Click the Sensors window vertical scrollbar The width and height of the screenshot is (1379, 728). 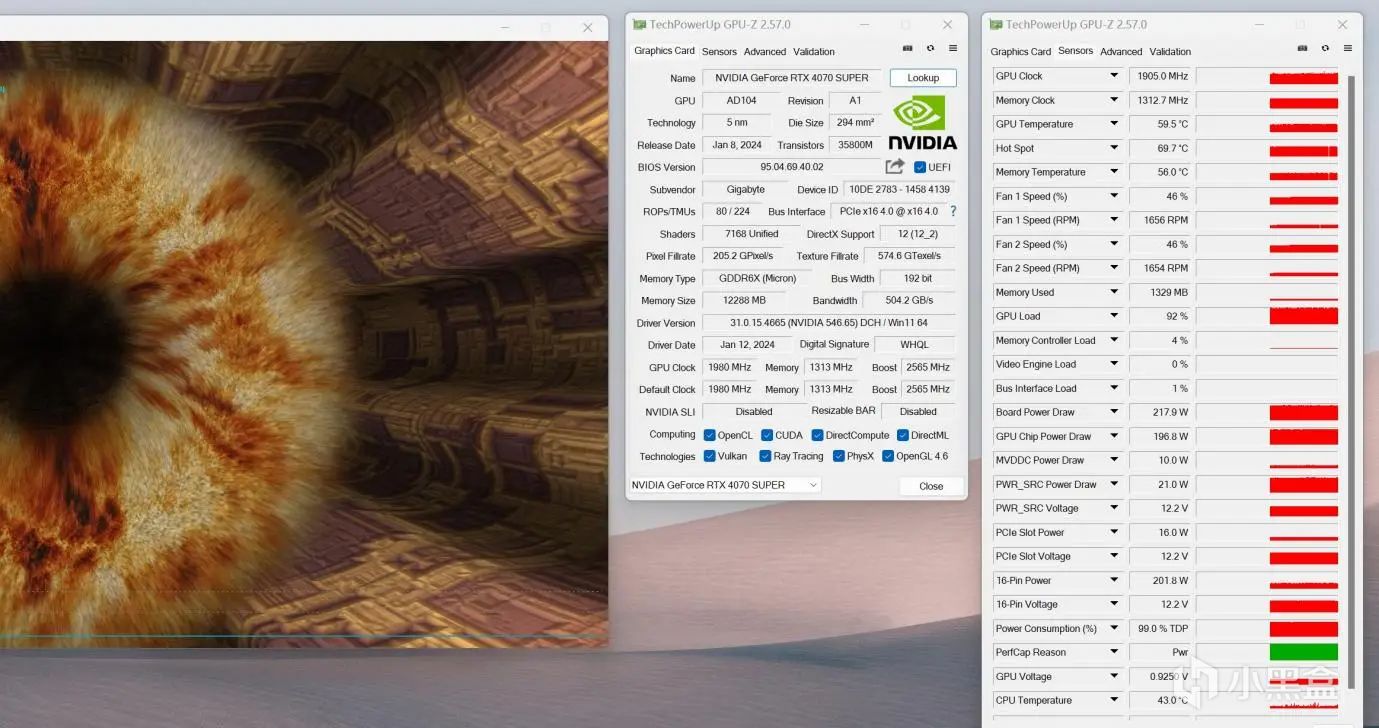[x=1352, y=380]
